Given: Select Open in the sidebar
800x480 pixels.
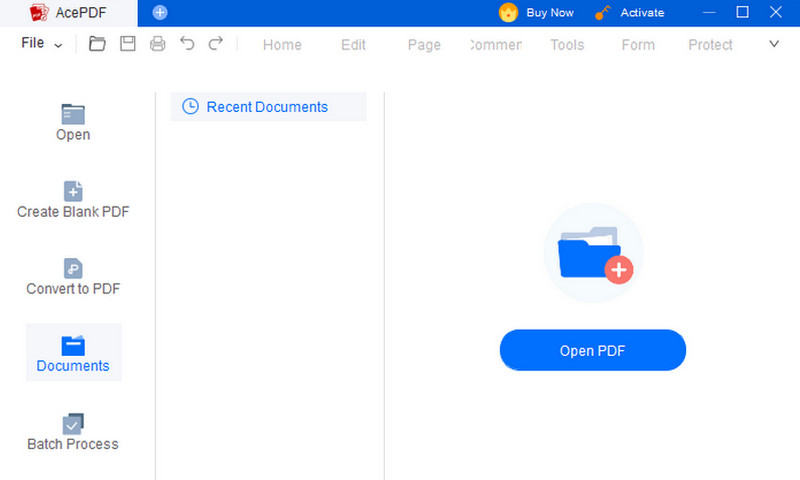Looking at the screenshot, I should [73, 123].
